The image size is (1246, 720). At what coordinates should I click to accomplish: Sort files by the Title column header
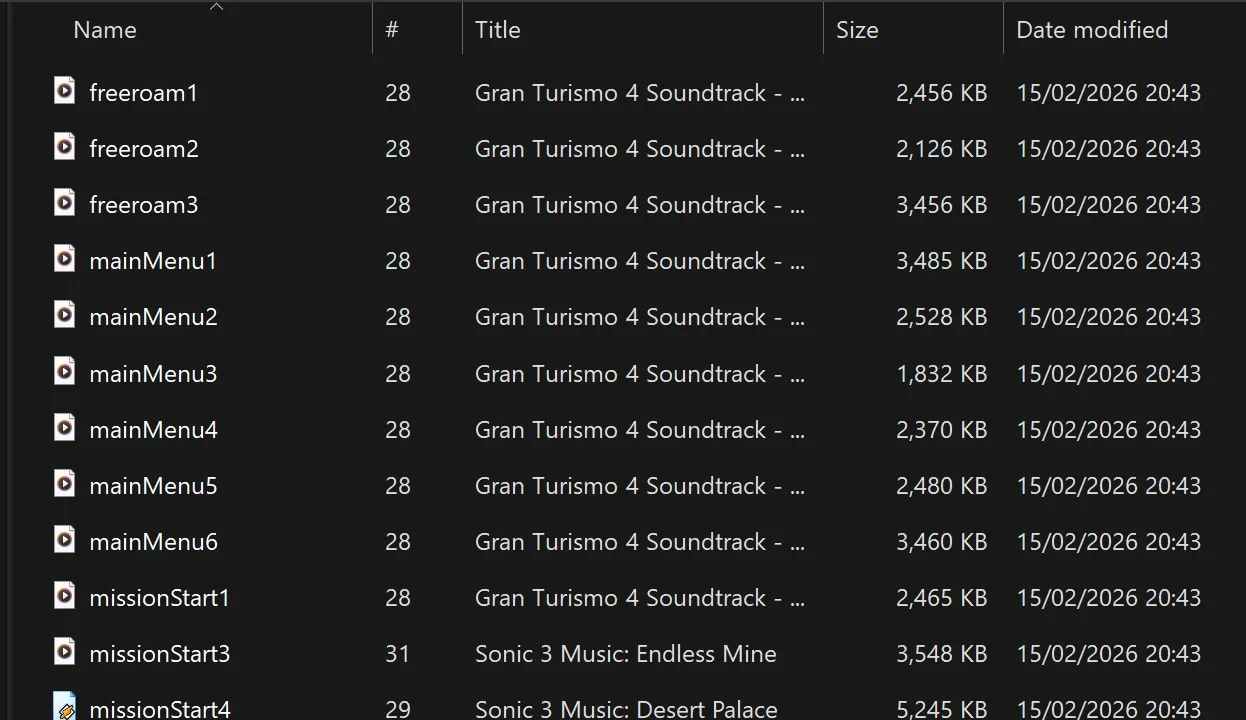pos(498,30)
